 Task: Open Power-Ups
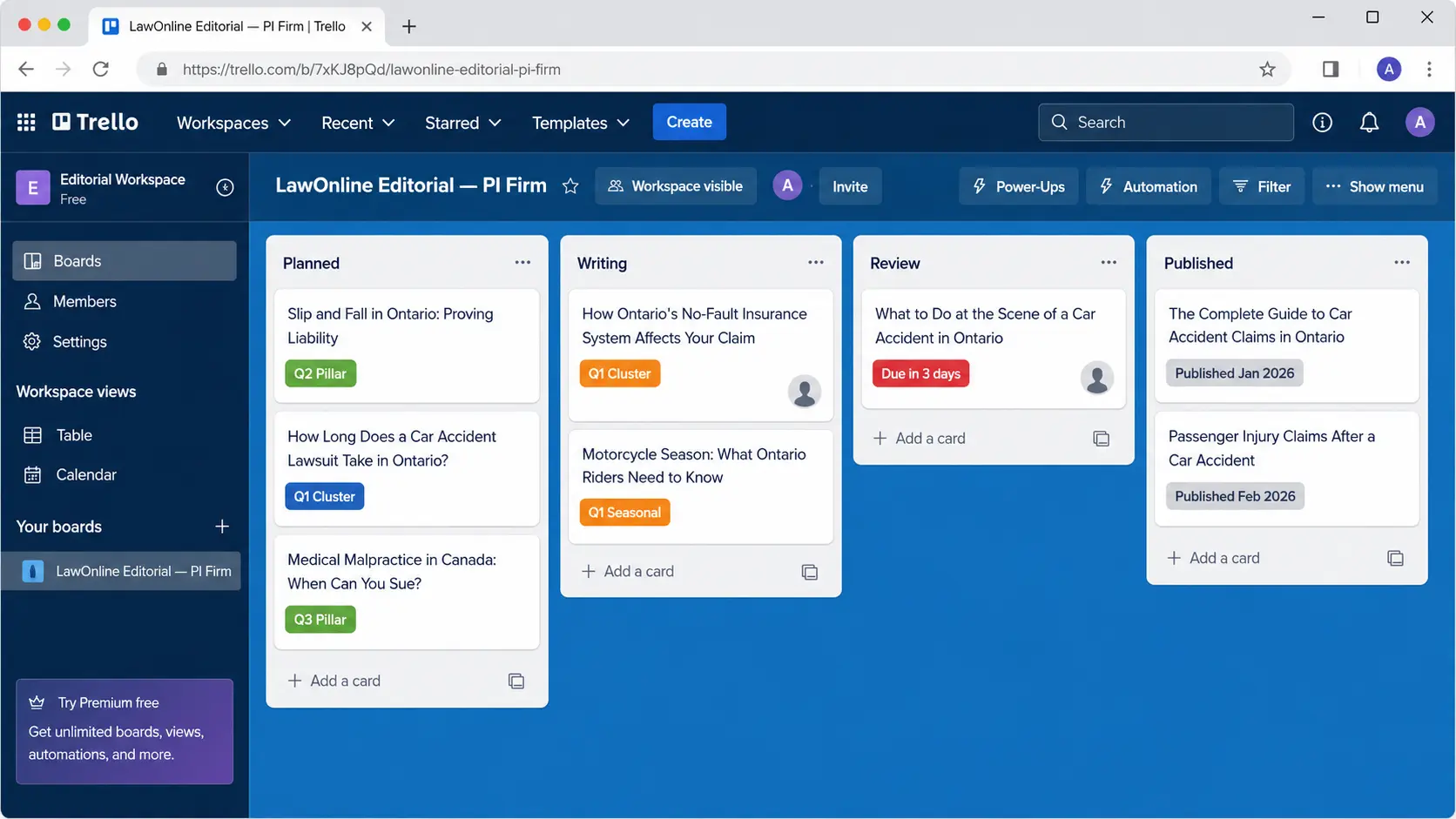pyautogui.click(x=1019, y=186)
